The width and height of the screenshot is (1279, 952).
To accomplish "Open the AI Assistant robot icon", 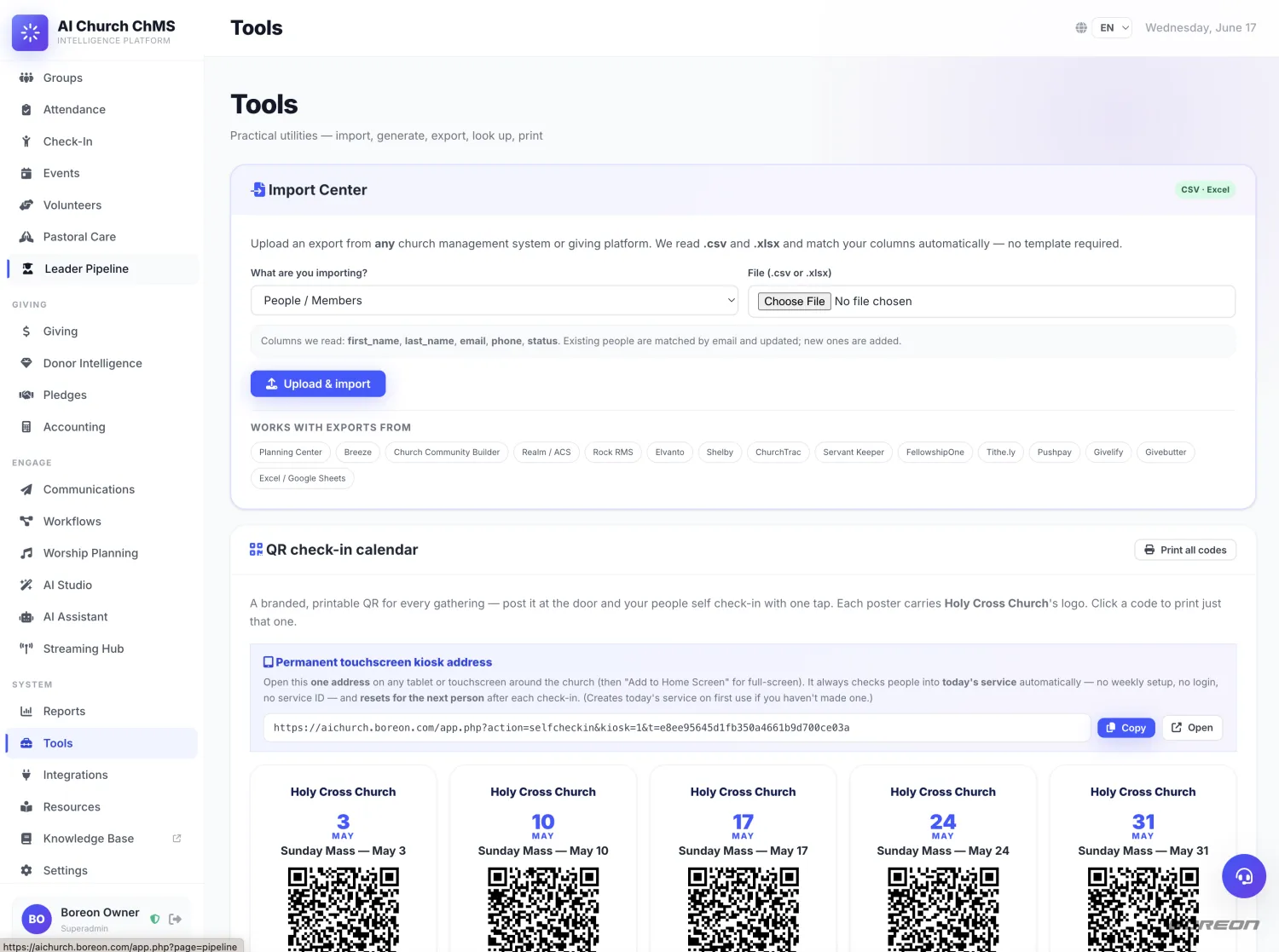I will click(x=26, y=617).
